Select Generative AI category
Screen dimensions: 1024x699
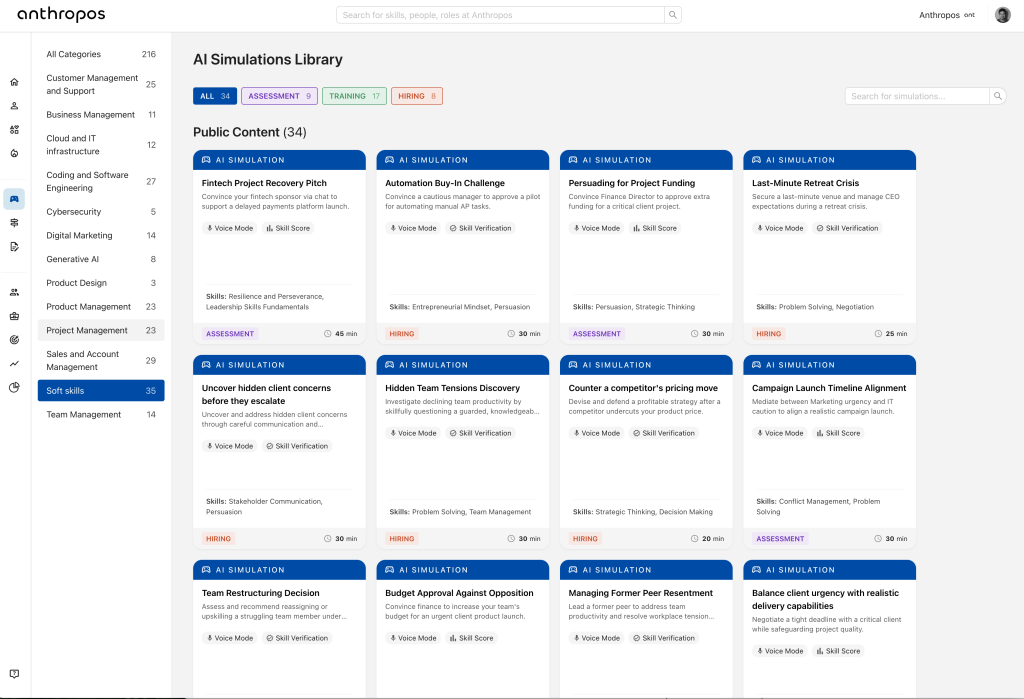click(101, 259)
